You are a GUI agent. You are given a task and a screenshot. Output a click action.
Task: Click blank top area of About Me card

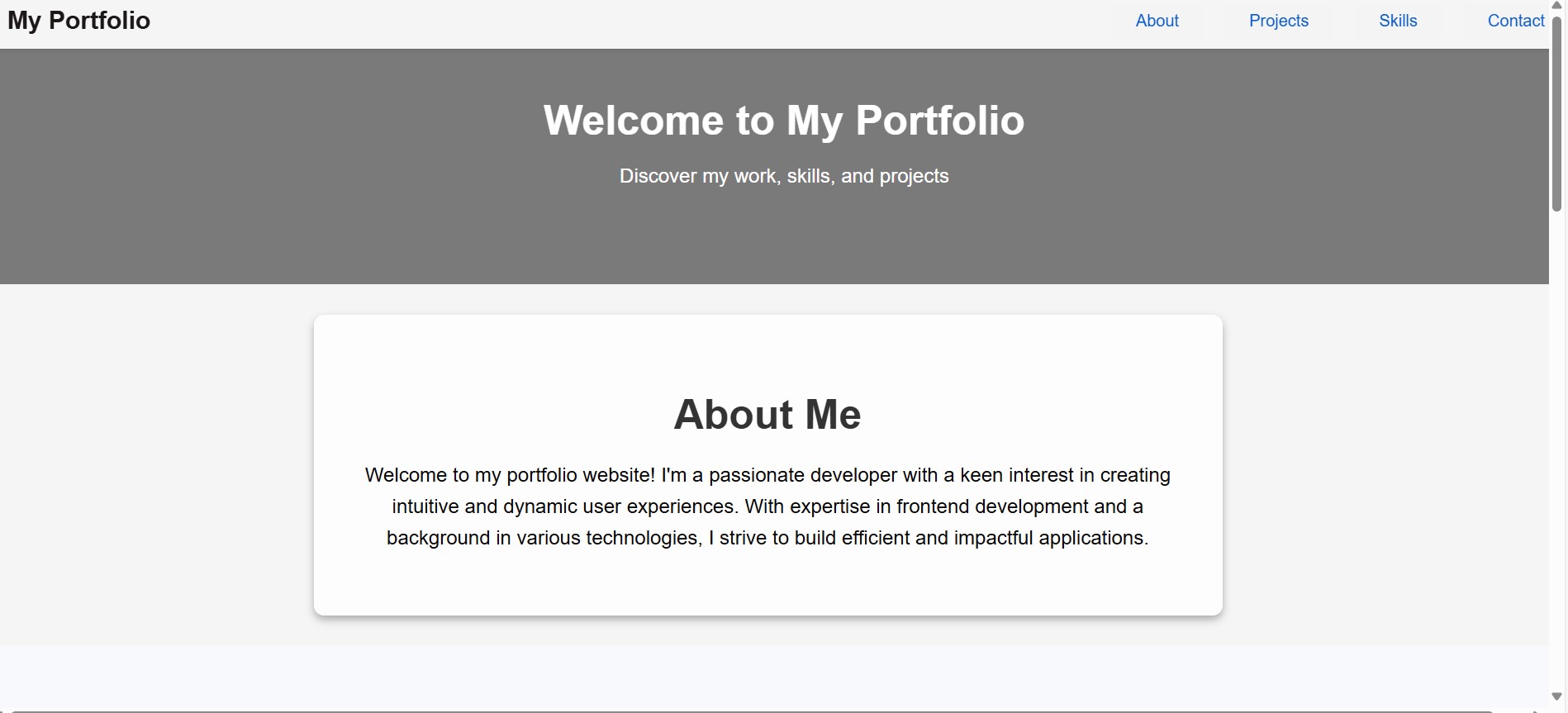tap(767, 347)
